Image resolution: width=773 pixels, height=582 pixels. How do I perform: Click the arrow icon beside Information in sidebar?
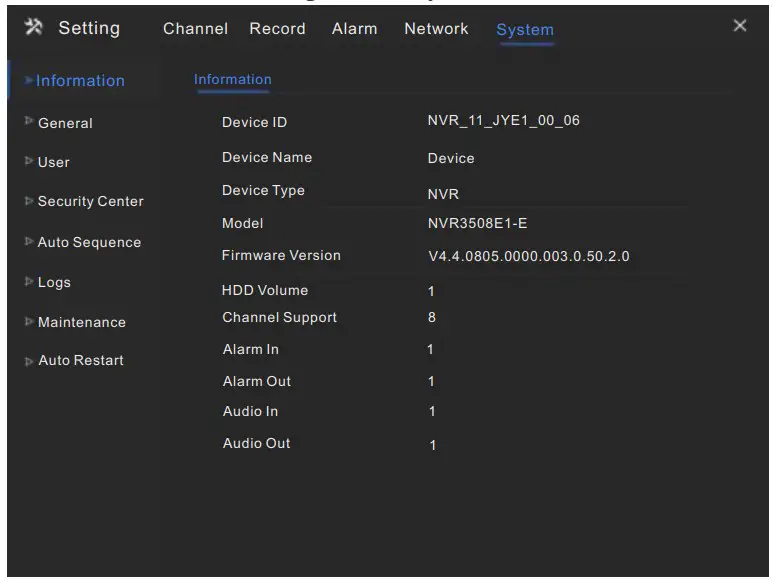click(x=30, y=80)
